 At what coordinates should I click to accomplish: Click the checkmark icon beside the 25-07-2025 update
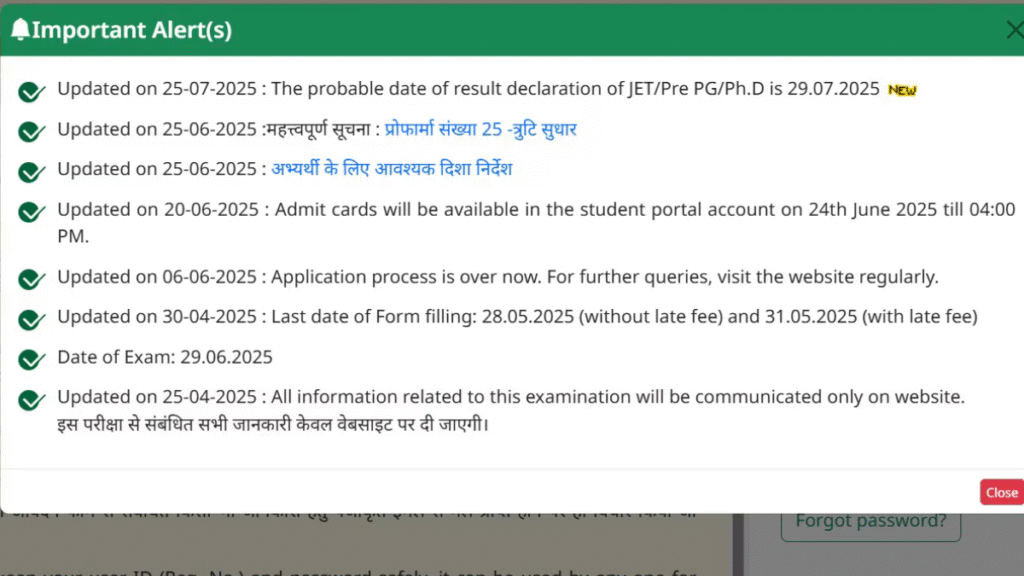pos(31,92)
